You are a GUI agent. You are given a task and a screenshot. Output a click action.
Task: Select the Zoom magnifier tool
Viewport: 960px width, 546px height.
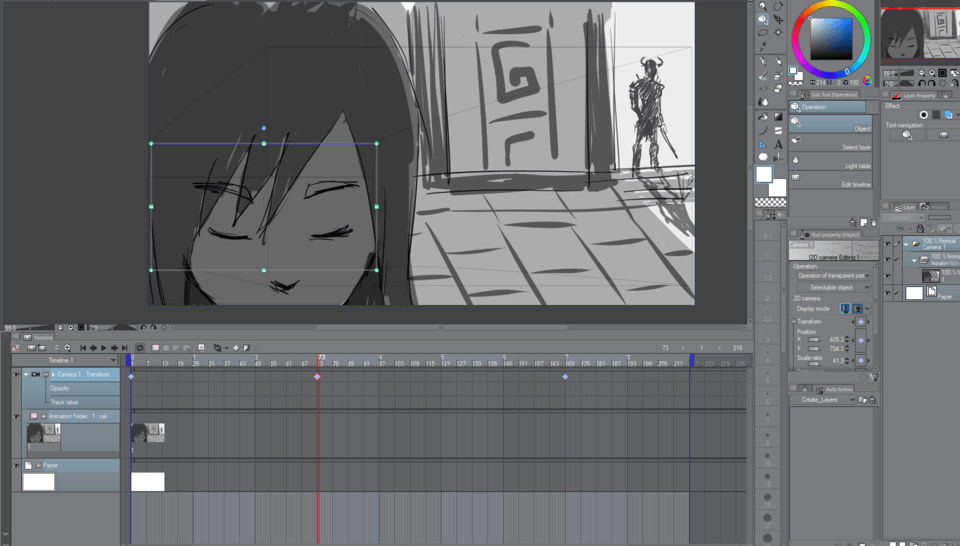[763, 6]
